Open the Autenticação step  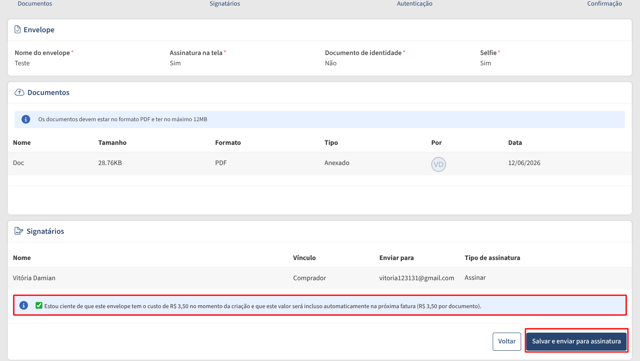point(414,4)
